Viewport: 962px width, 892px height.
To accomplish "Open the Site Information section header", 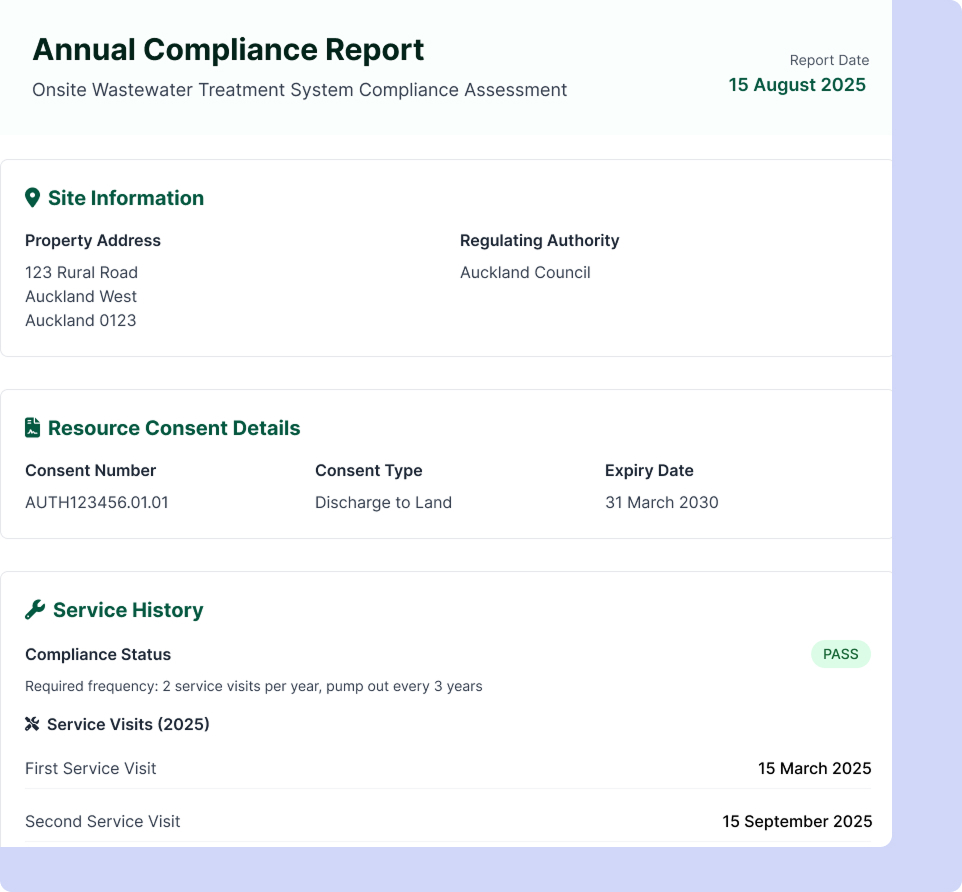I will pyautogui.click(x=125, y=197).
